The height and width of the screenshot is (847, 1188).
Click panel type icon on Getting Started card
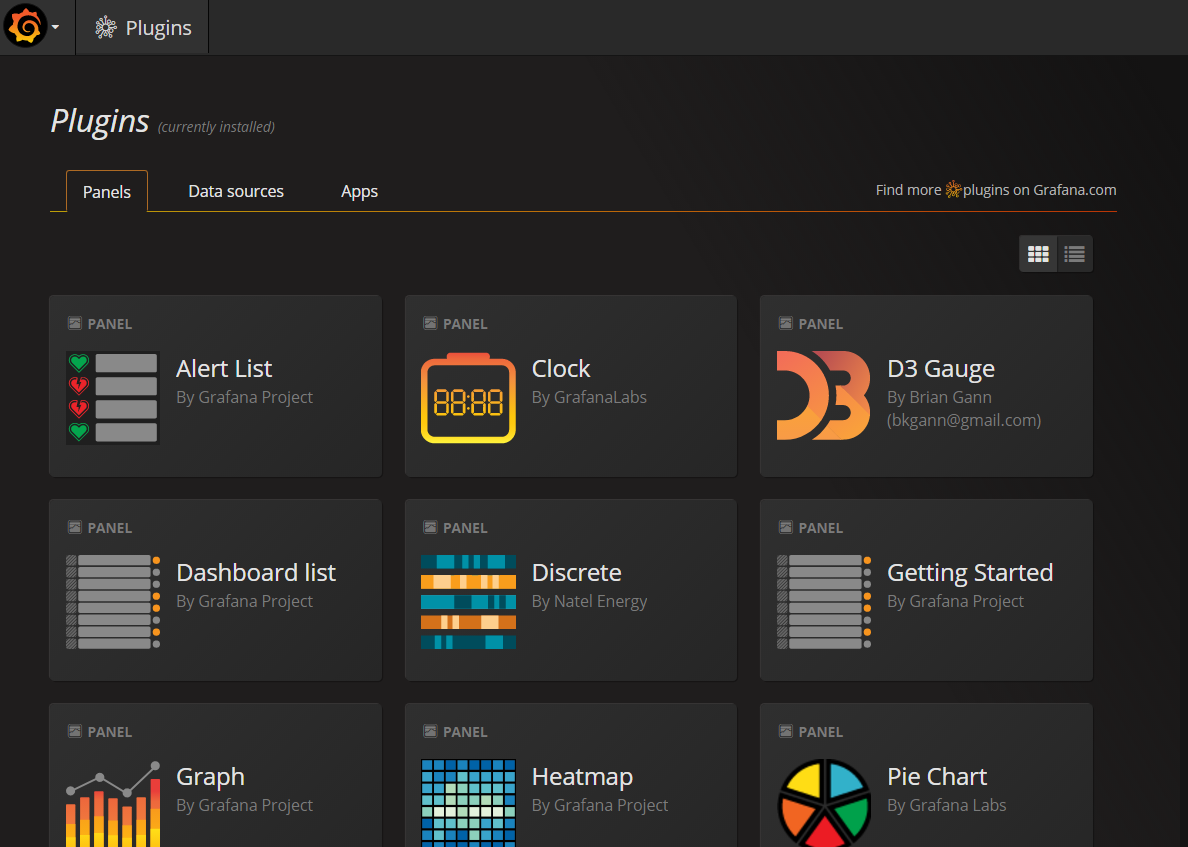click(786, 527)
